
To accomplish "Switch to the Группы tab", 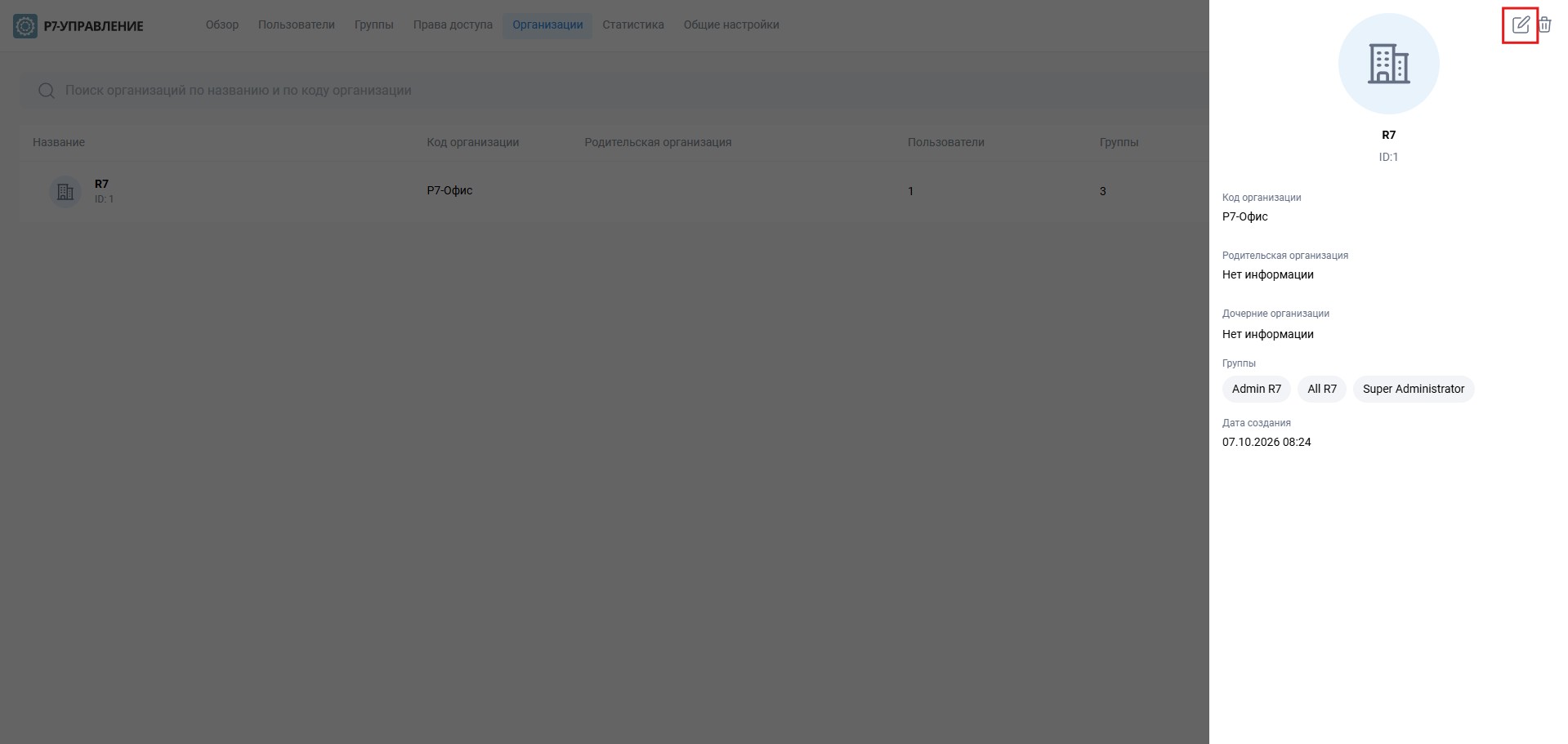I will click(374, 25).
